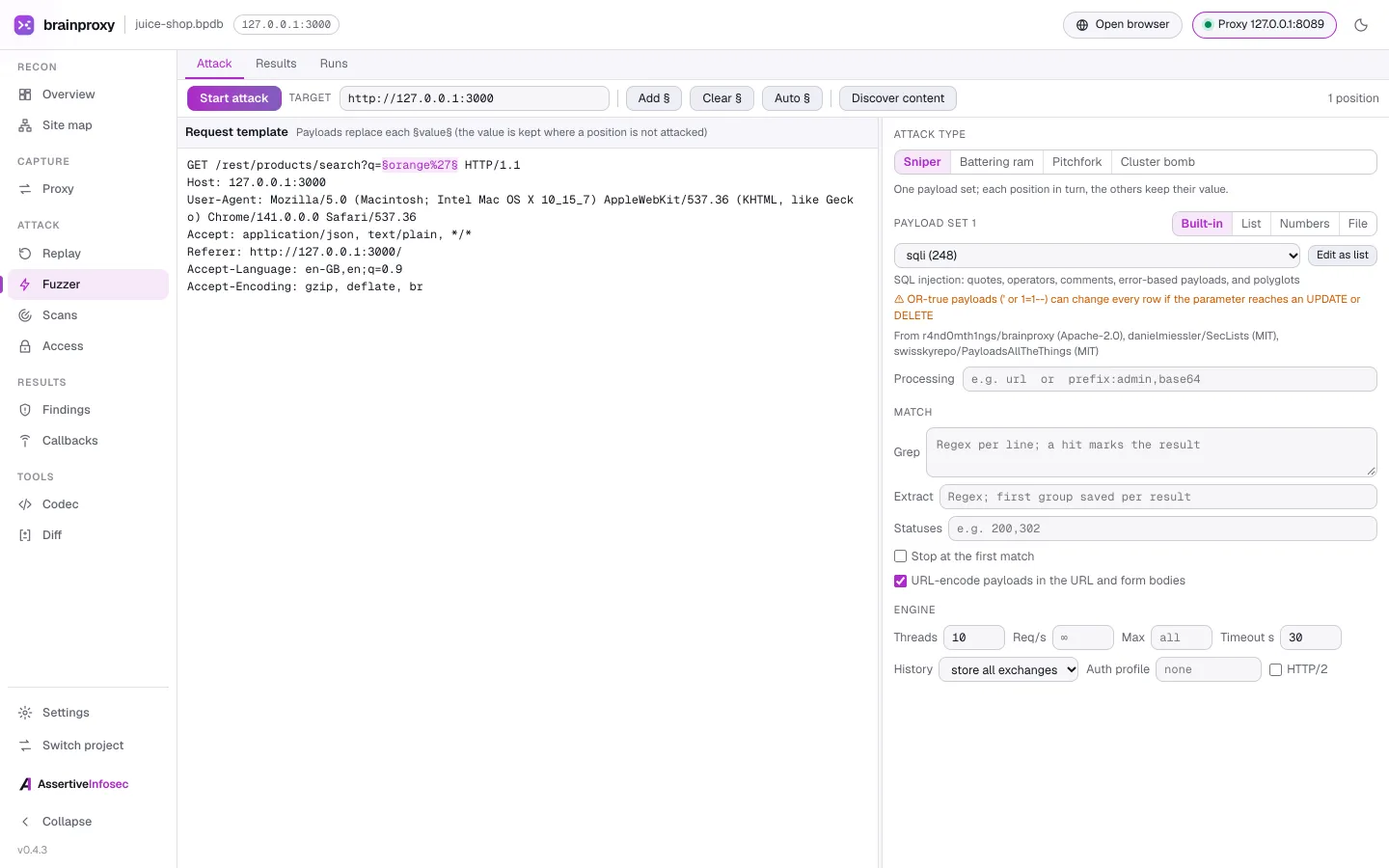Click the Open browser button
This screenshot has height=868, width=1389.
[1123, 25]
